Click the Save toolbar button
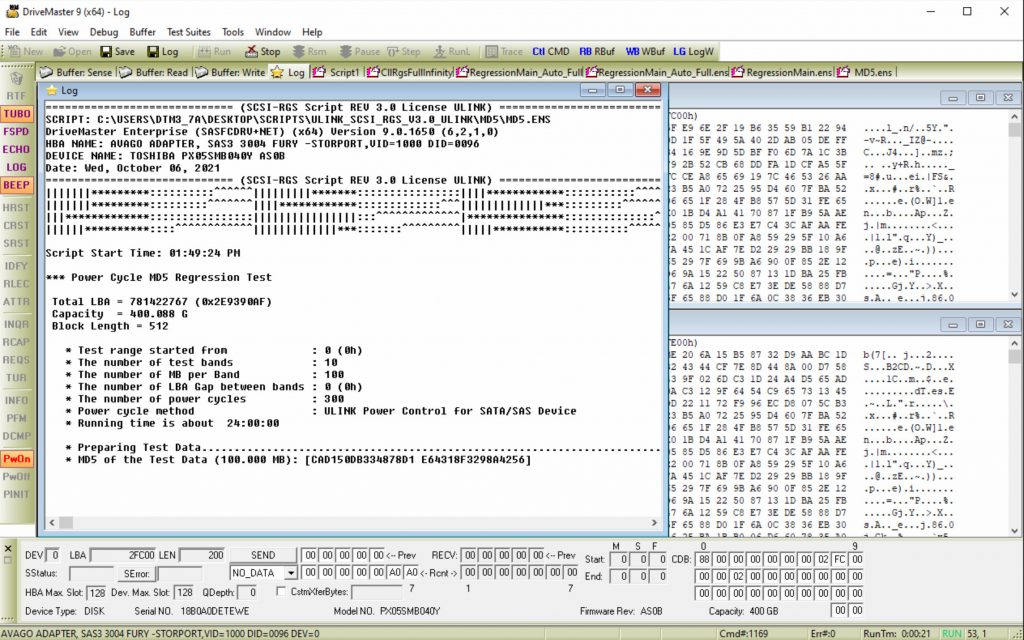 point(119,51)
